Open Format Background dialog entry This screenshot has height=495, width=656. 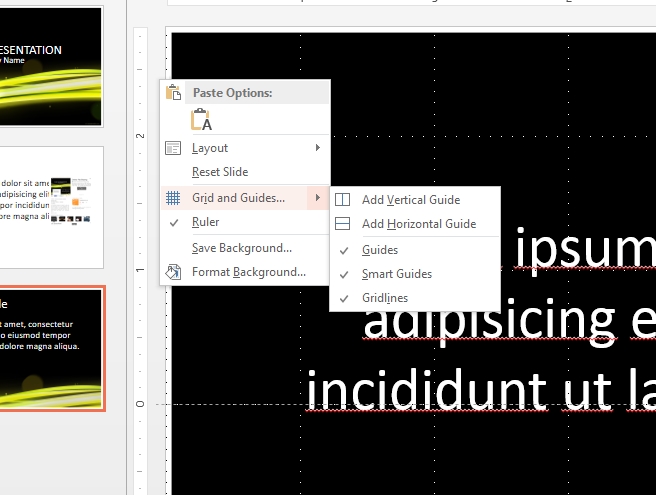249,272
